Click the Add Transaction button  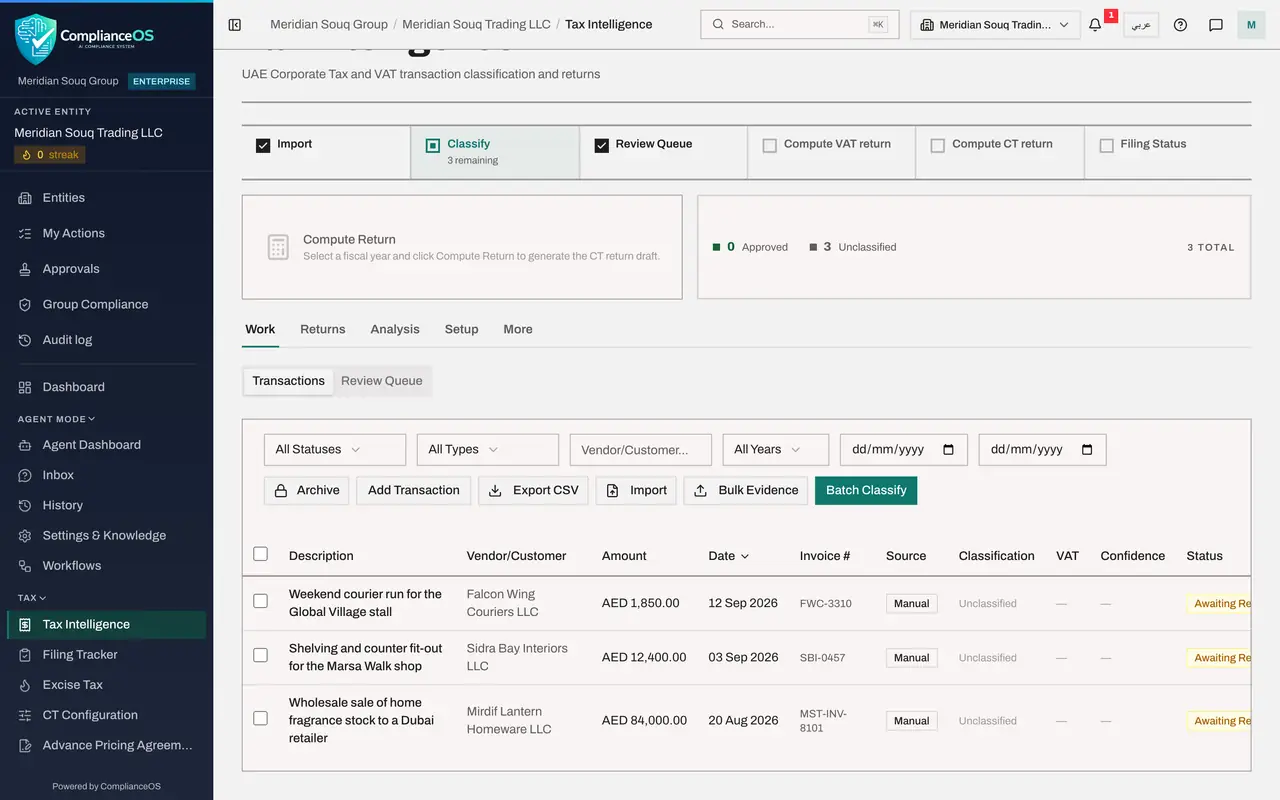click(414, 490)
